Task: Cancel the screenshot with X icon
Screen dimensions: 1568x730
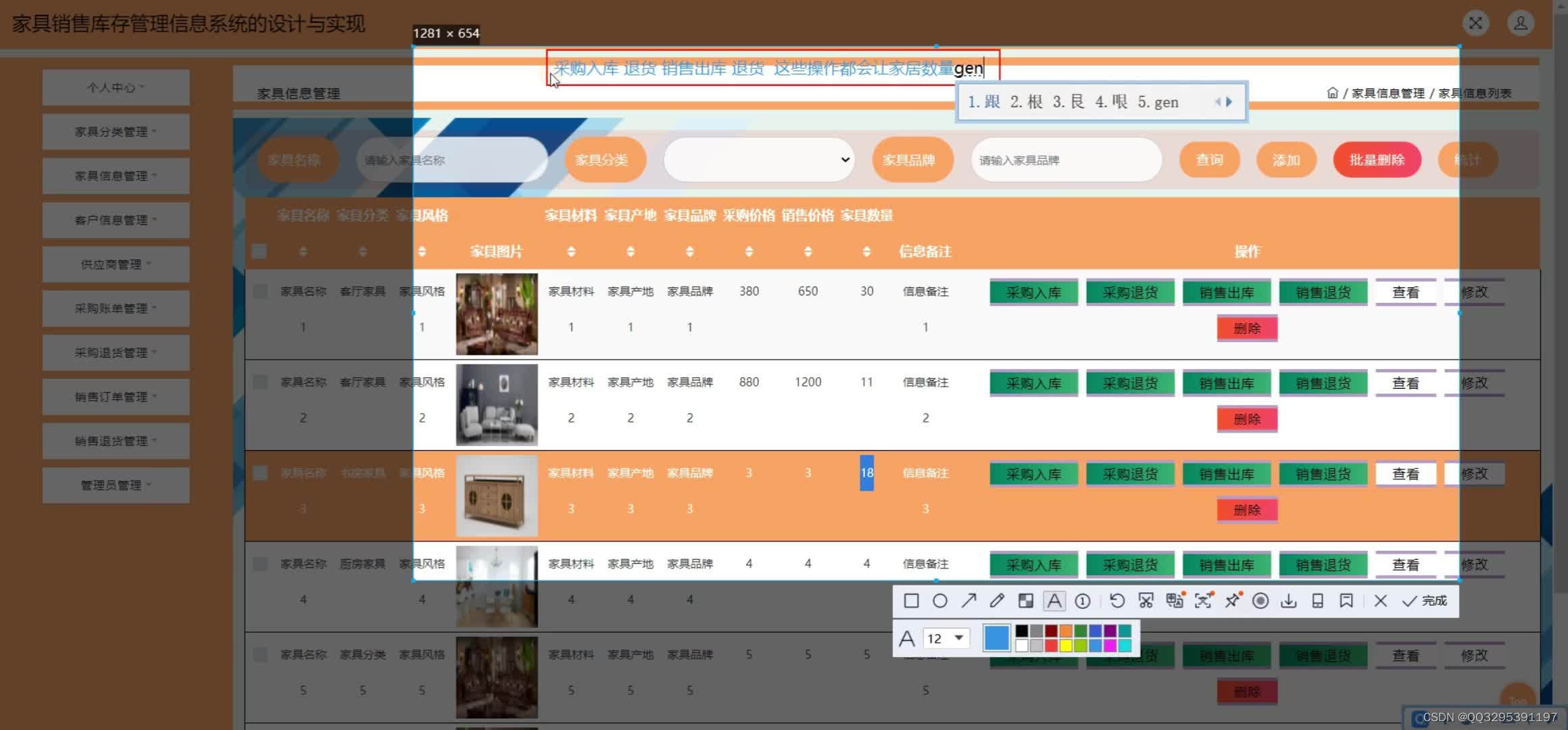Action: click(x=1381, y=601)
